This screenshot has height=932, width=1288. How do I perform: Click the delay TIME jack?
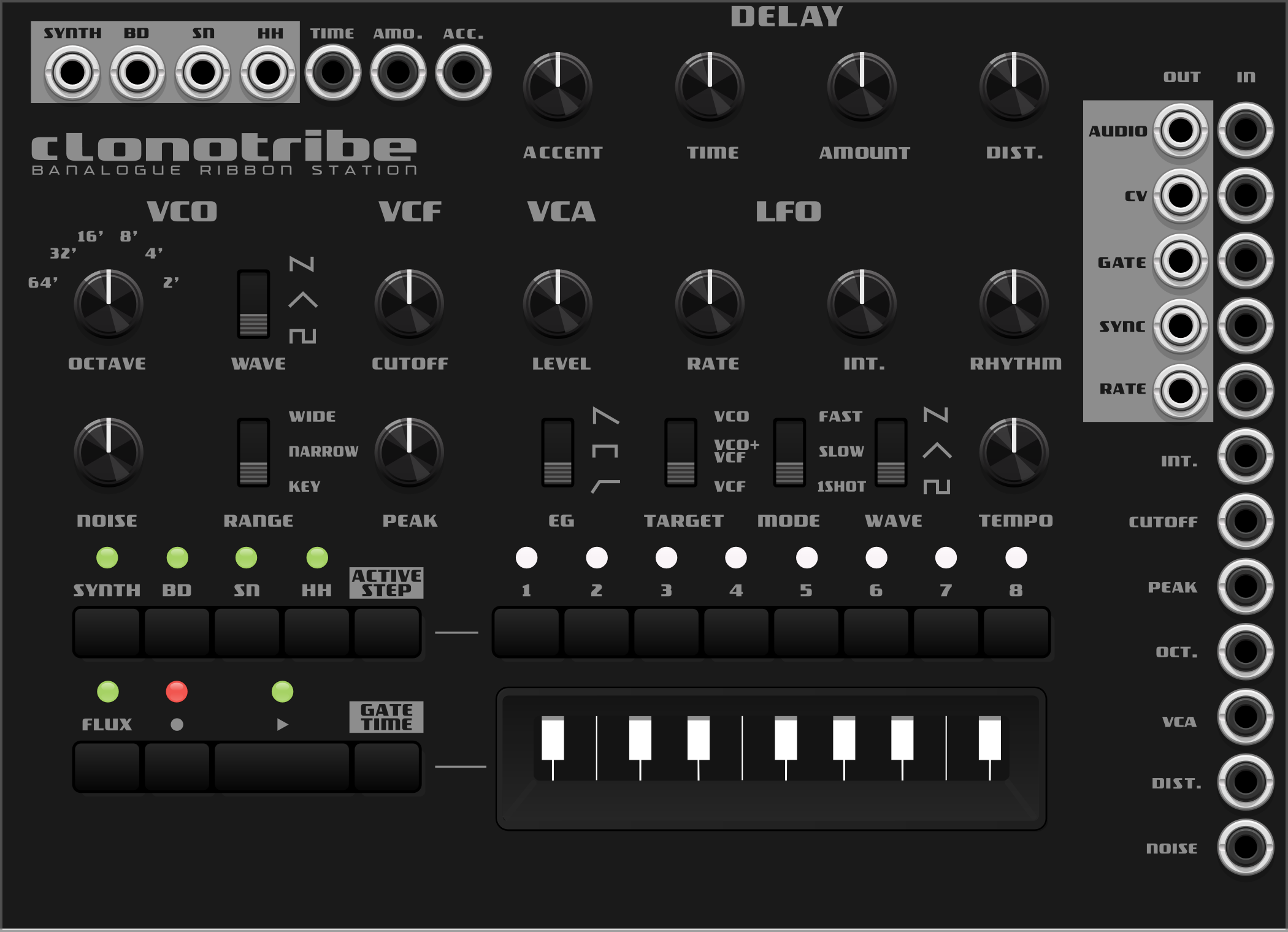click(333, 73)
